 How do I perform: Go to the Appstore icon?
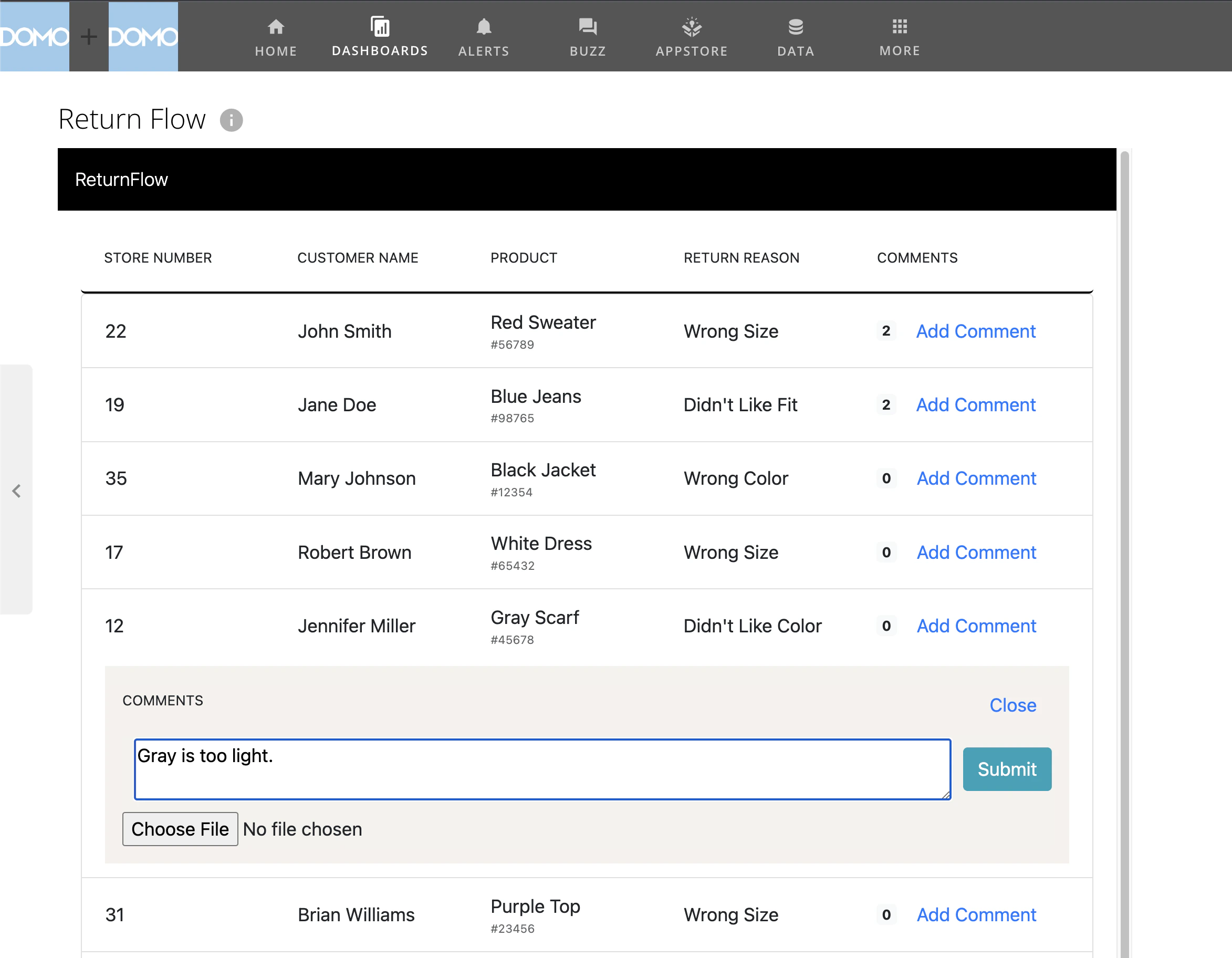[691, 27]
